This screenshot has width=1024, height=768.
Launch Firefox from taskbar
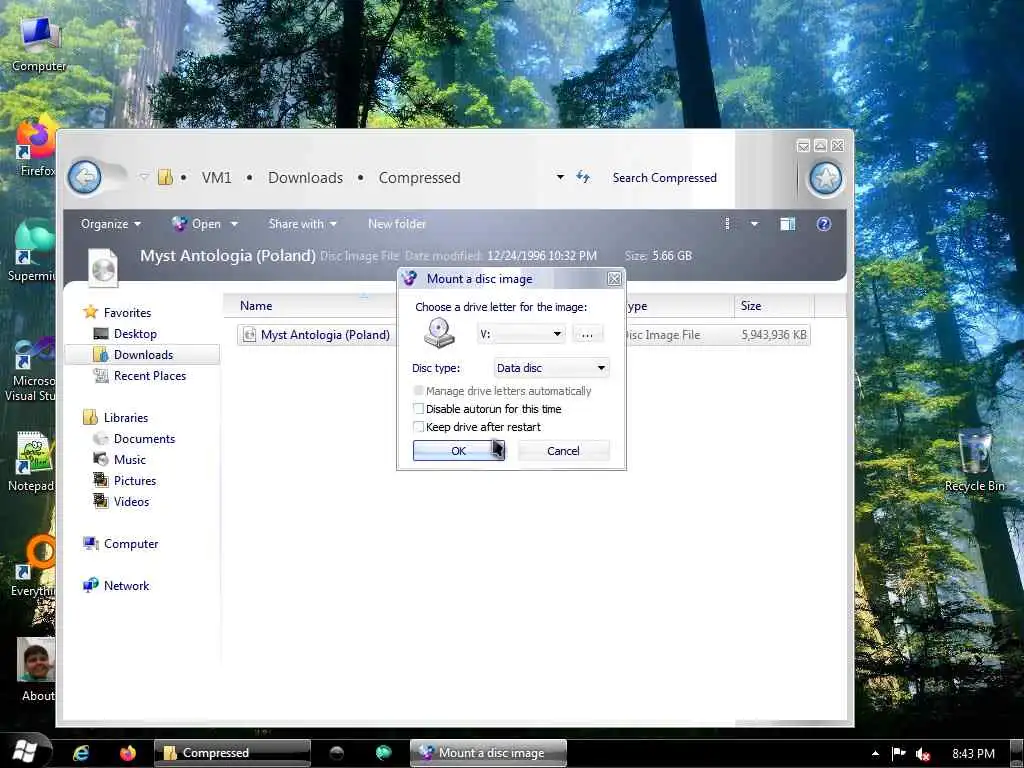(127, 753)
